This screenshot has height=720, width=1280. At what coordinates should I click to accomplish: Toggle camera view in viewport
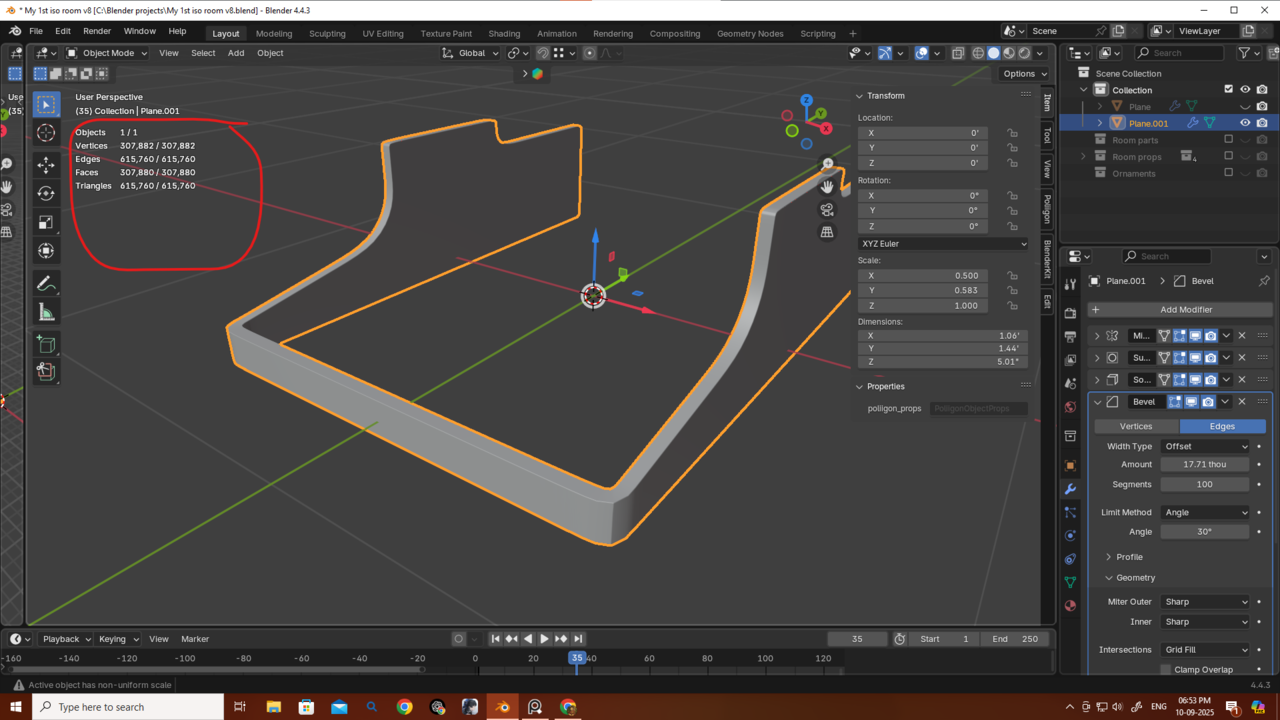pyautogui.click(x=827, y=210)
